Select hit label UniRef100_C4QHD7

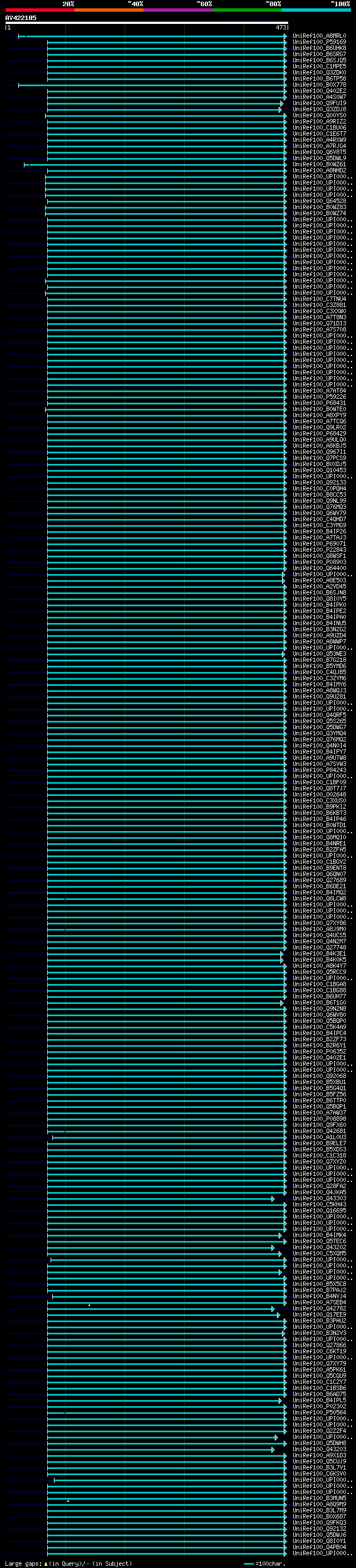319,519
